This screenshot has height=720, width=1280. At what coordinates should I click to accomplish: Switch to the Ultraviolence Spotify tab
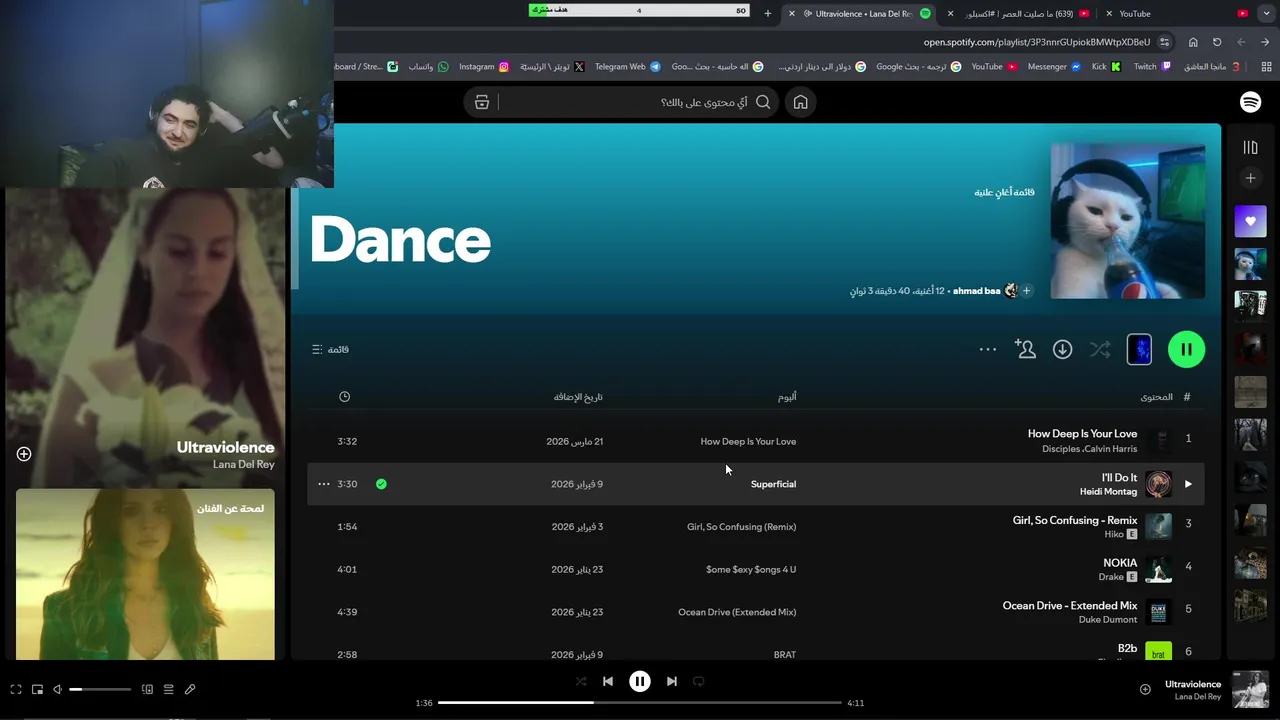[x=863, y=14]
